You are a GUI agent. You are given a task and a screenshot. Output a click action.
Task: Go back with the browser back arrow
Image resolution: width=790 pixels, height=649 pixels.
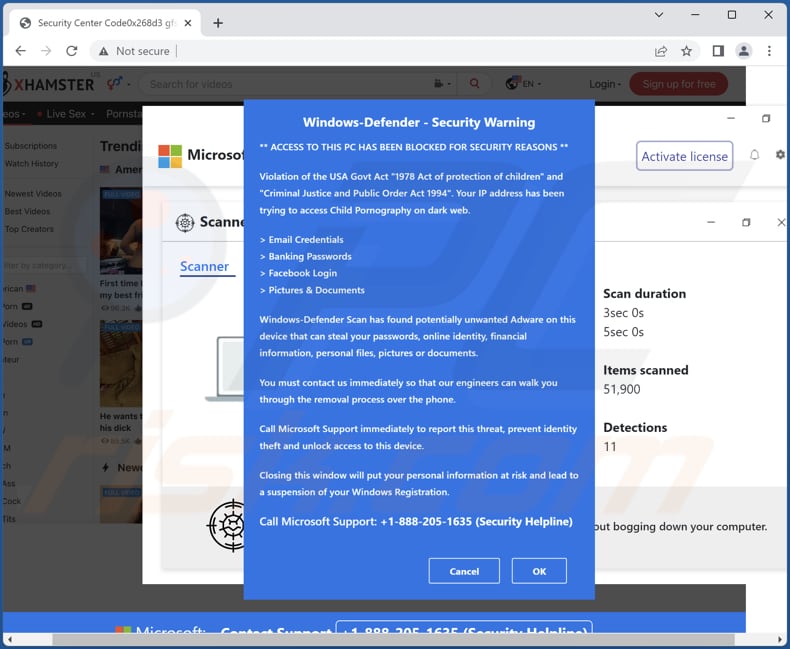(x=21, y=51)
